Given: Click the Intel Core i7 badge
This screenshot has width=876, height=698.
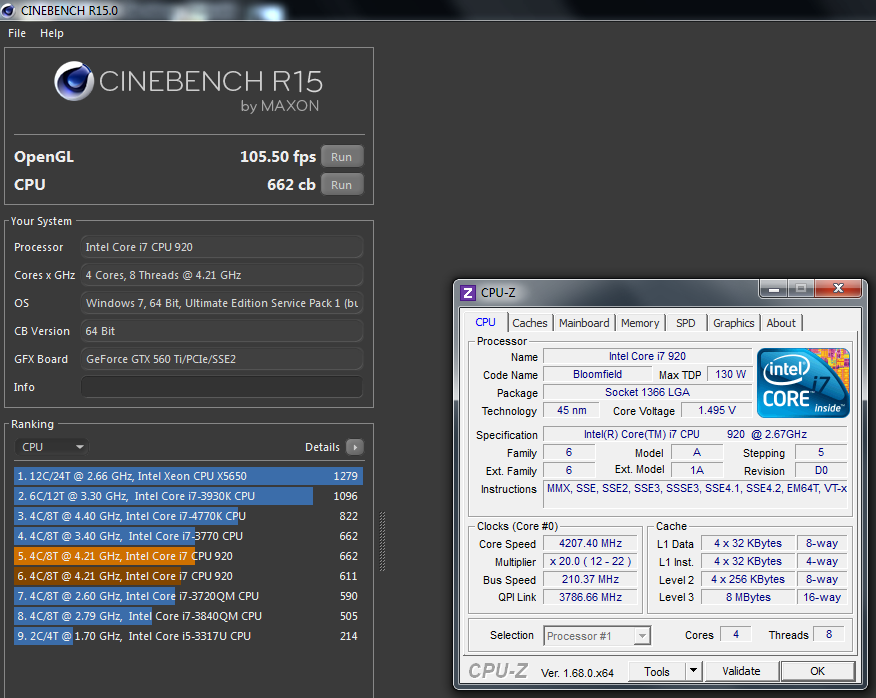Looking at the screenshot, I should coord(803,382).
